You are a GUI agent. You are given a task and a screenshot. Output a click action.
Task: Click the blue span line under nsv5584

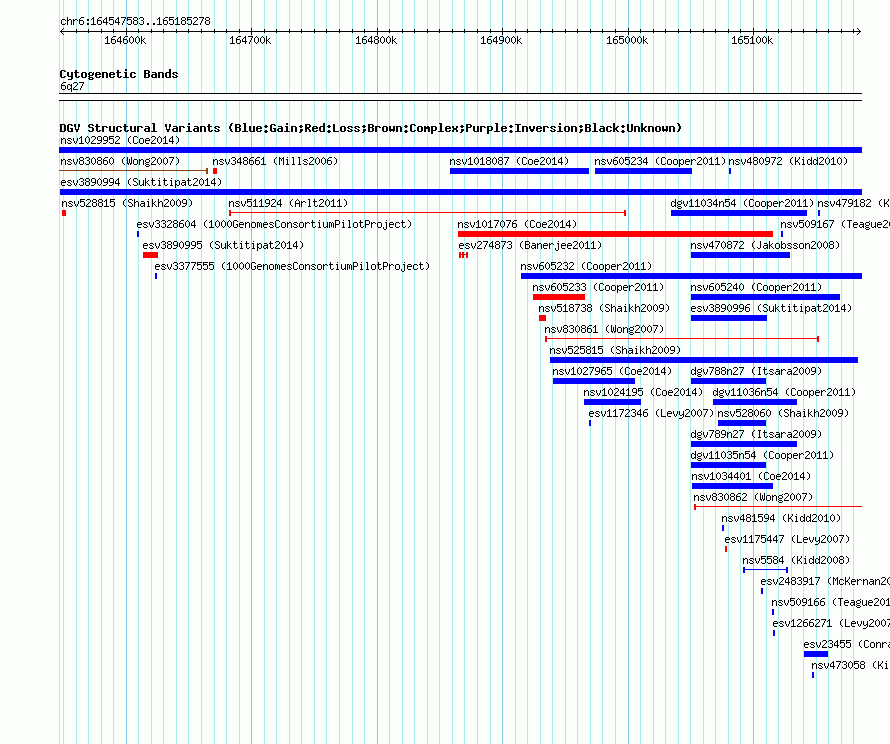tap(766, 570)
